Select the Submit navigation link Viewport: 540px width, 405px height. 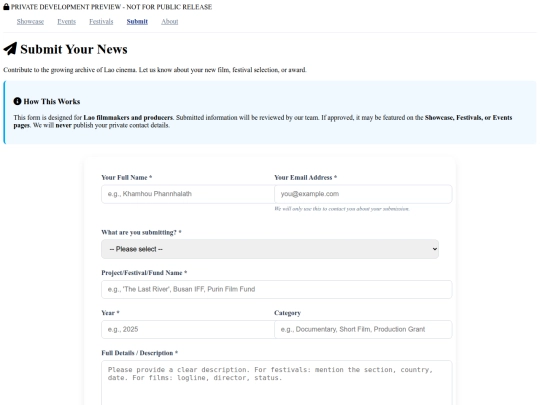pos(137,21)
